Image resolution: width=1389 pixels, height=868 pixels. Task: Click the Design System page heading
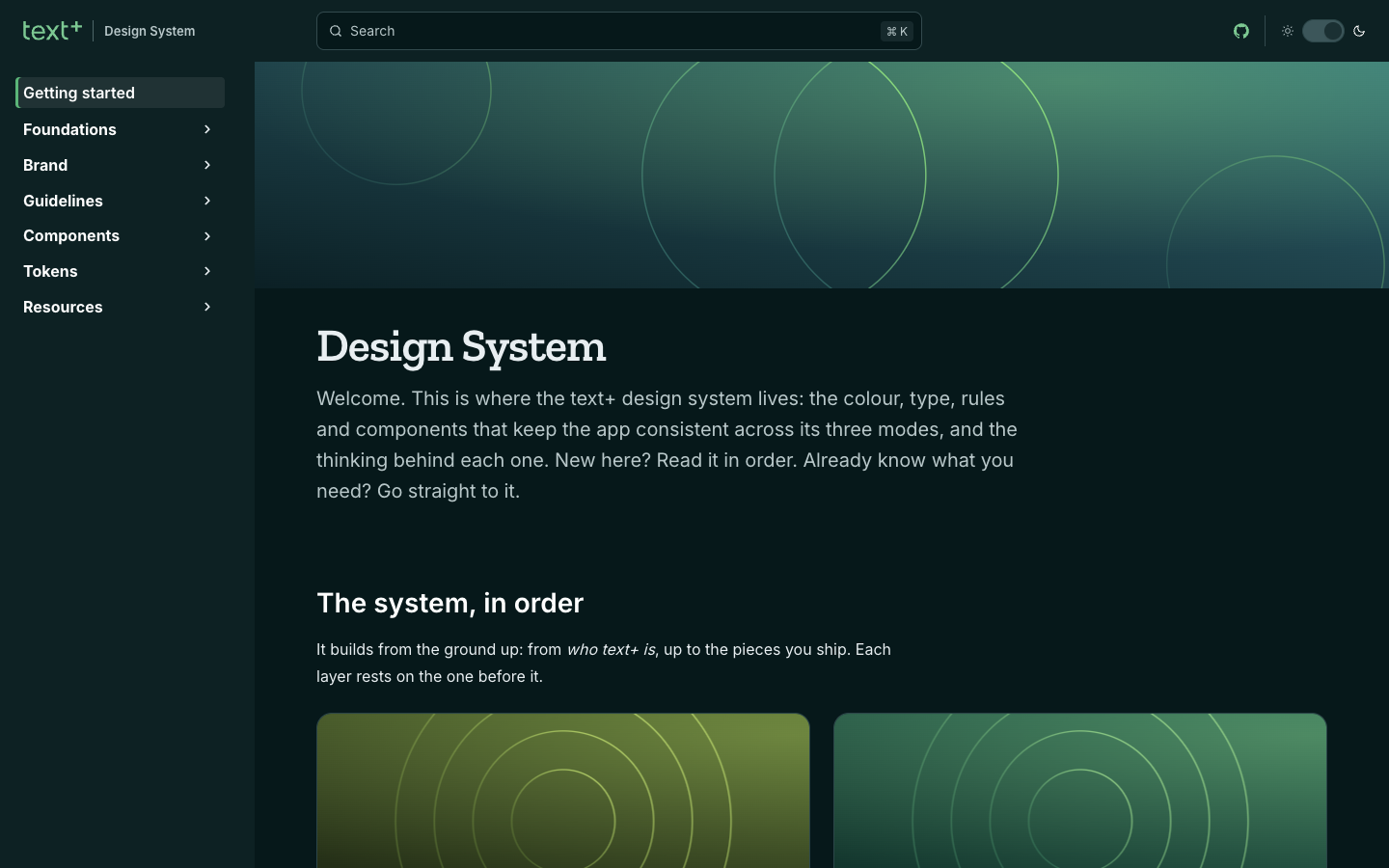pos(461,346)
